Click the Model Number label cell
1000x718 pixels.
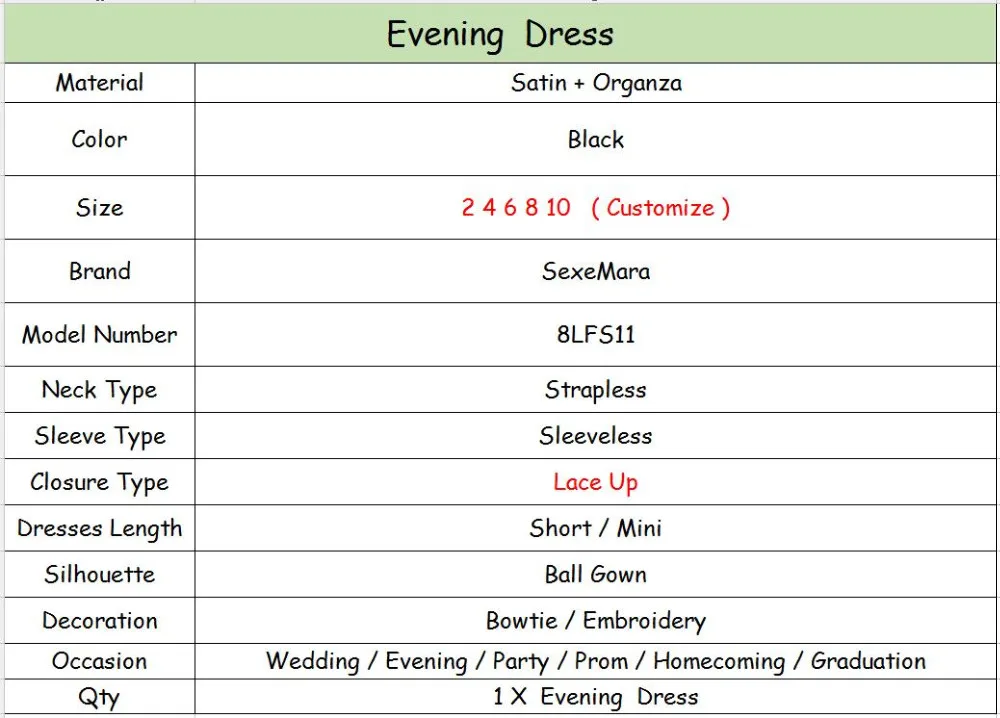pos(99,335)
